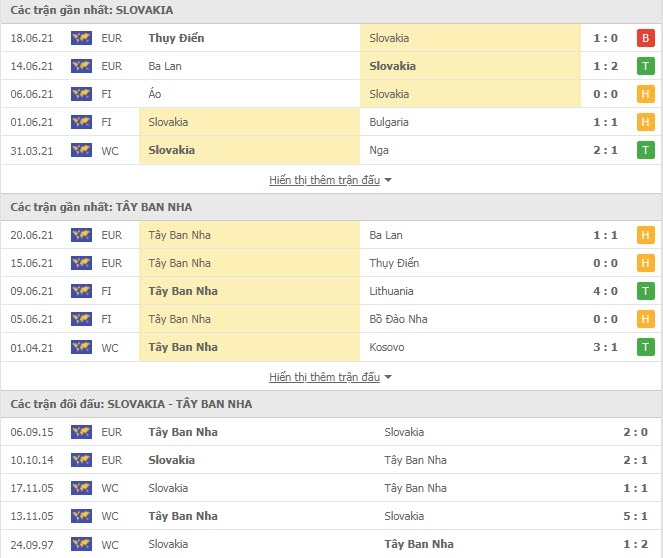Open the Slovakia vs Bulgaria 1:1 match
Viewport: 663px width, 558px height.
point(331,122)
